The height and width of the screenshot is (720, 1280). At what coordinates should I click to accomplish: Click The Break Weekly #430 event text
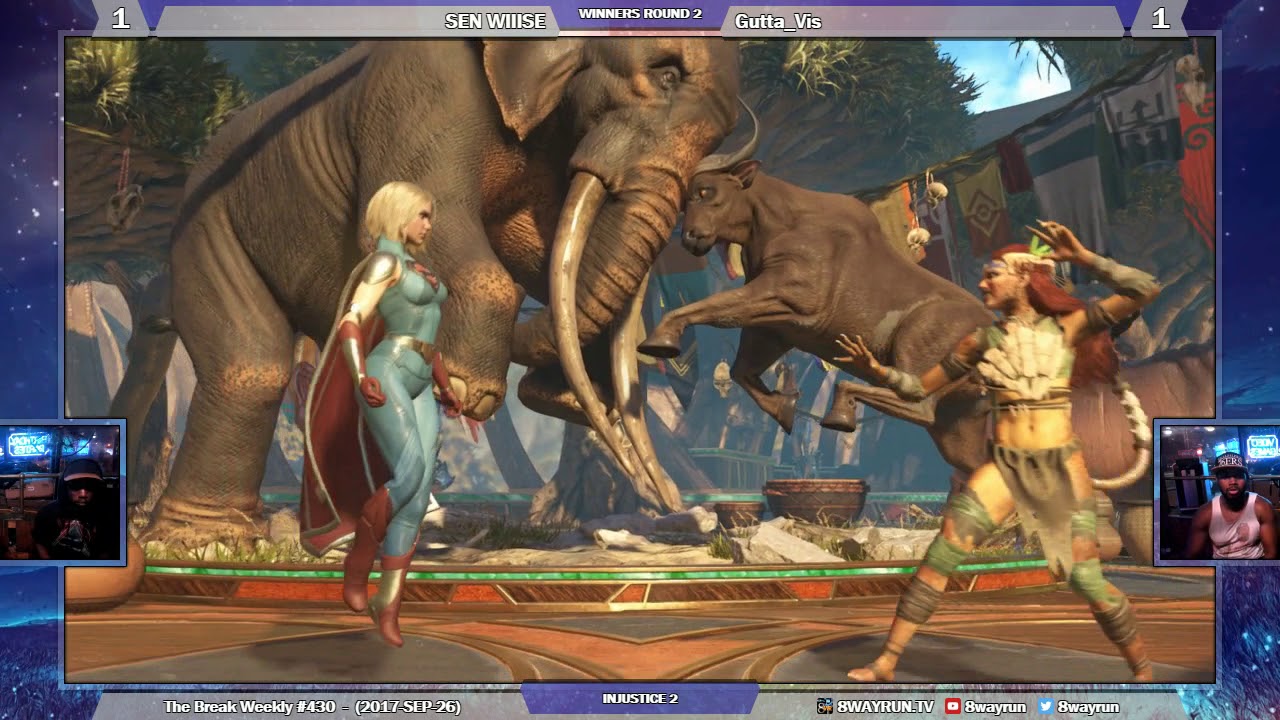pyautogui.click(x=312, y=706)
